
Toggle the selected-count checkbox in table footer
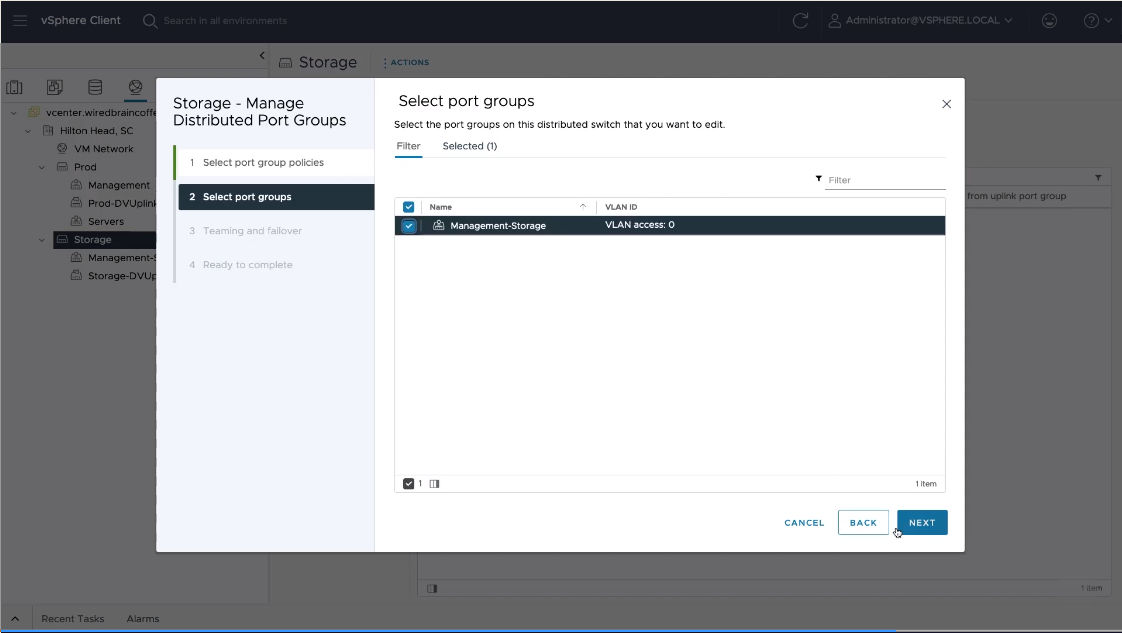[x=408, y=484]
